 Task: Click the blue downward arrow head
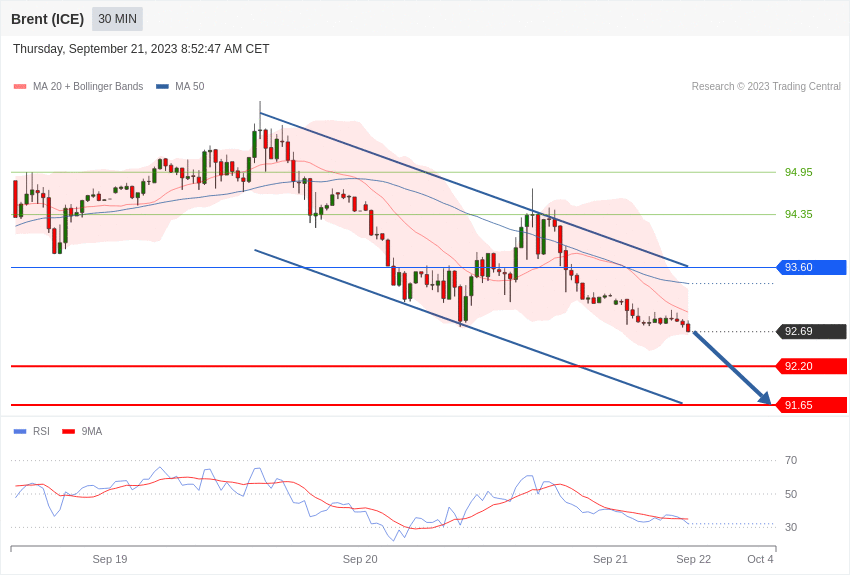click(x=765, y=398)
